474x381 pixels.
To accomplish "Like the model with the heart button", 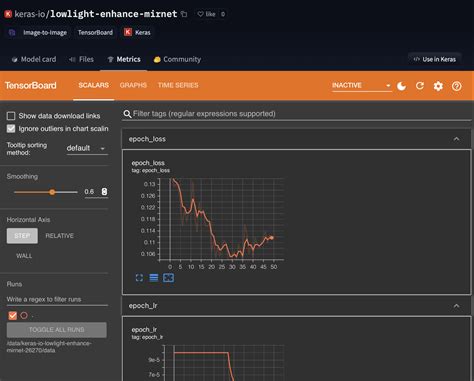I will (x=206, y=14).
